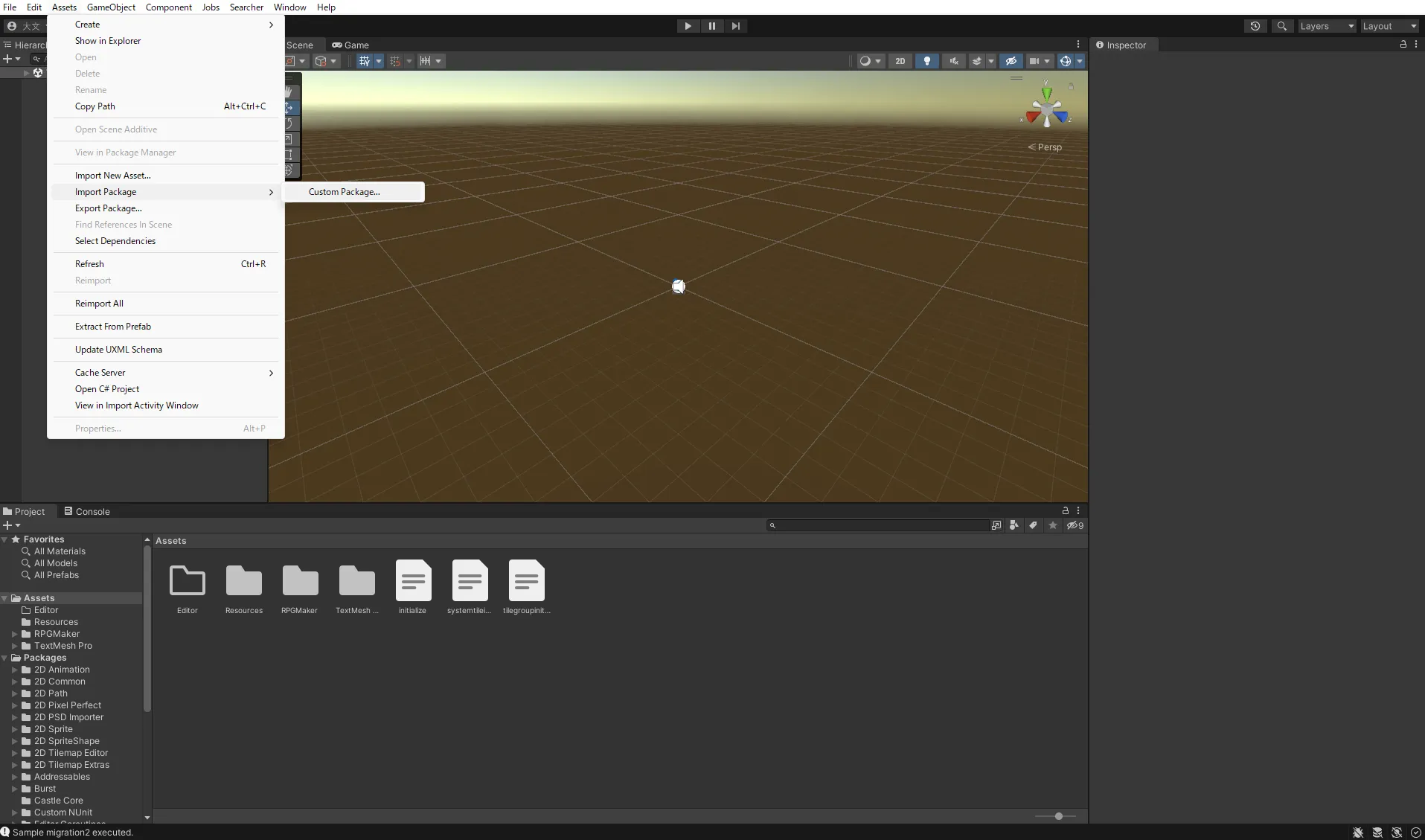Click the Step forward button

735,26
